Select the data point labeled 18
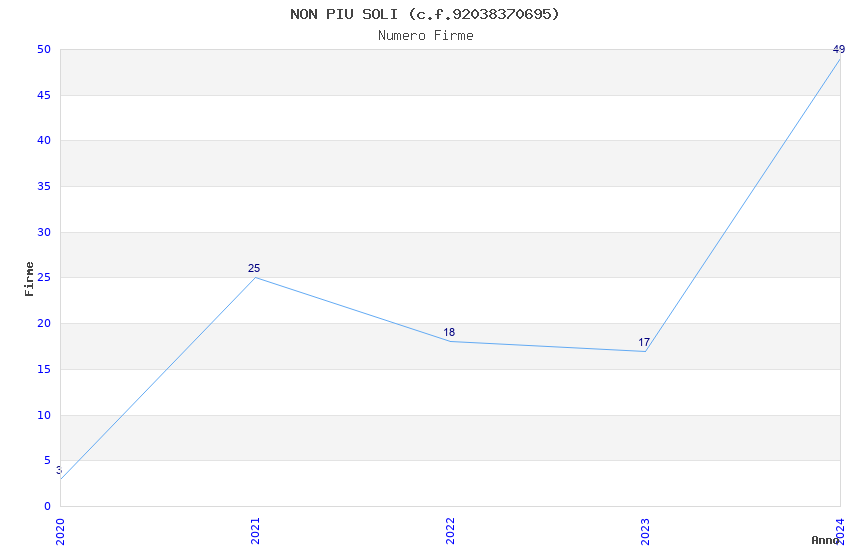This screenshot has height=550, width=850. click(x=450, y=341)
